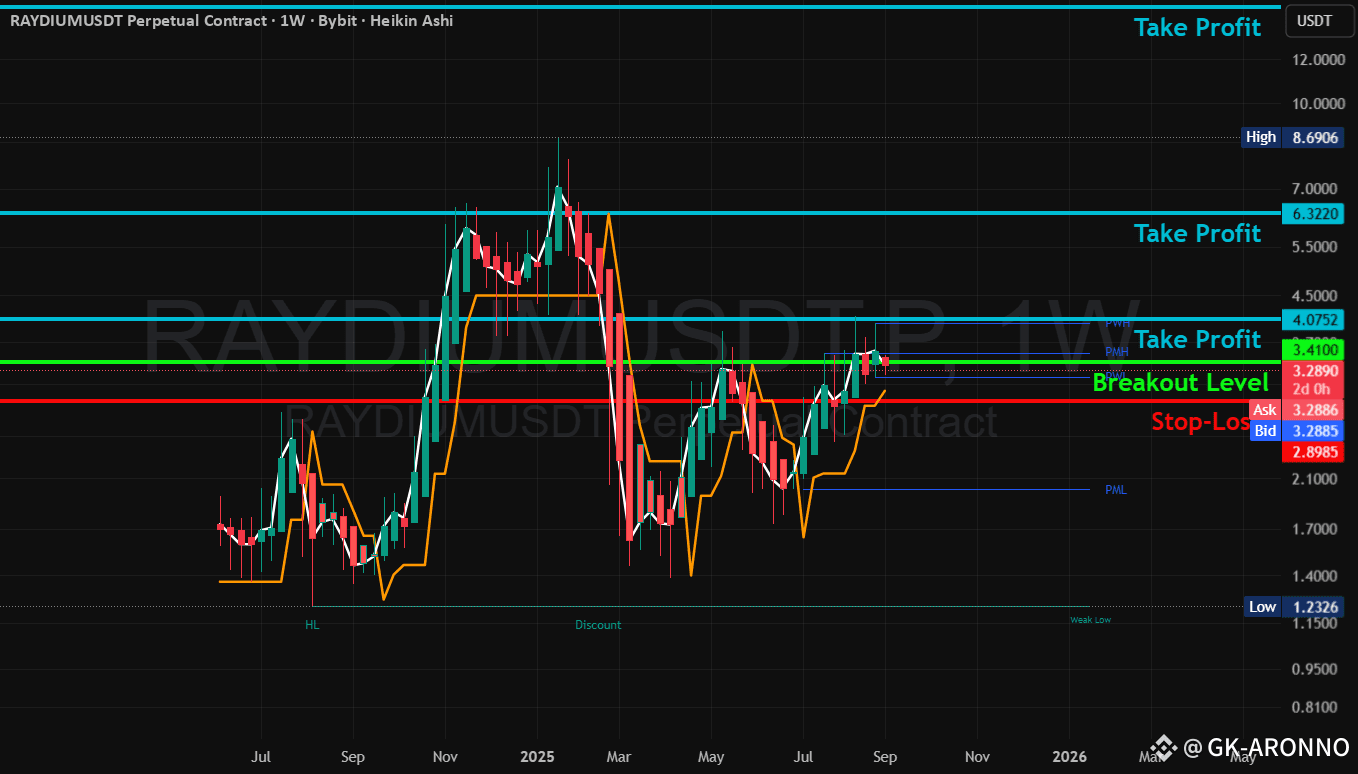The width and height of the screenshot is (1358, 774).
Task: Select the red stop-loss horizontal line
Action: [x=640, y=401]
